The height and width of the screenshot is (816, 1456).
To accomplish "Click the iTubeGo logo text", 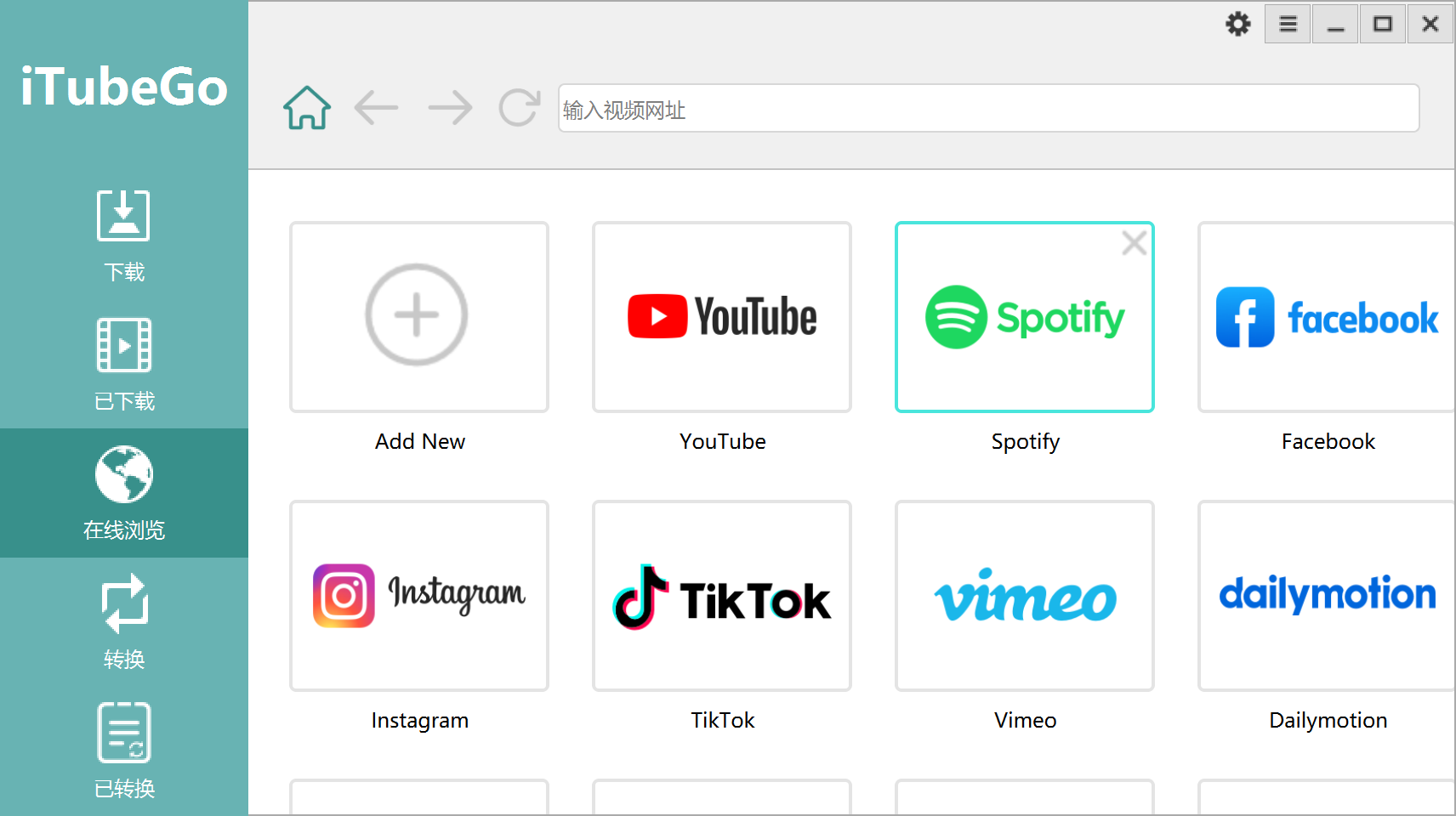I will (124, 87).
